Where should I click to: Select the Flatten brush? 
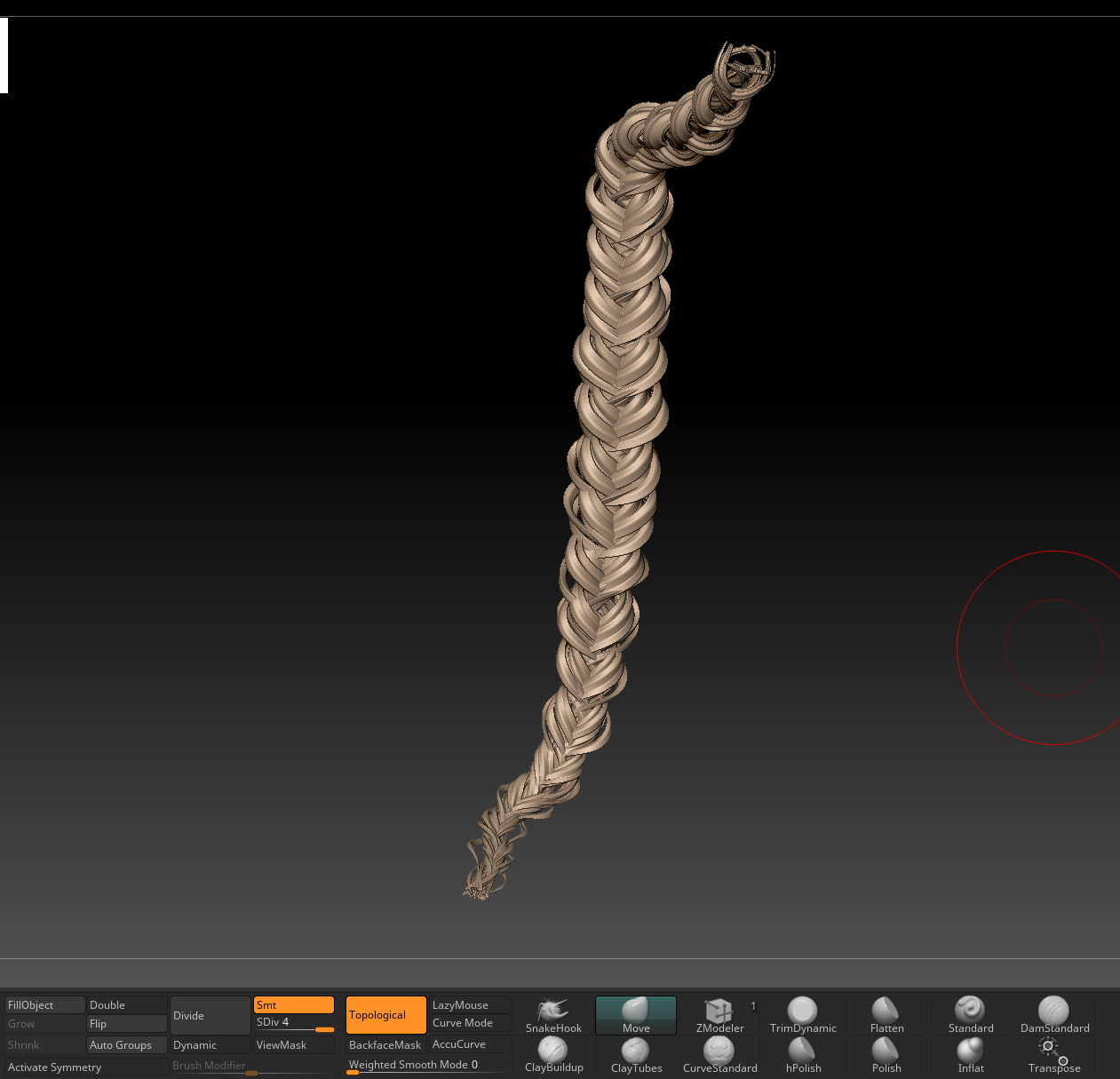point(886,1015)
